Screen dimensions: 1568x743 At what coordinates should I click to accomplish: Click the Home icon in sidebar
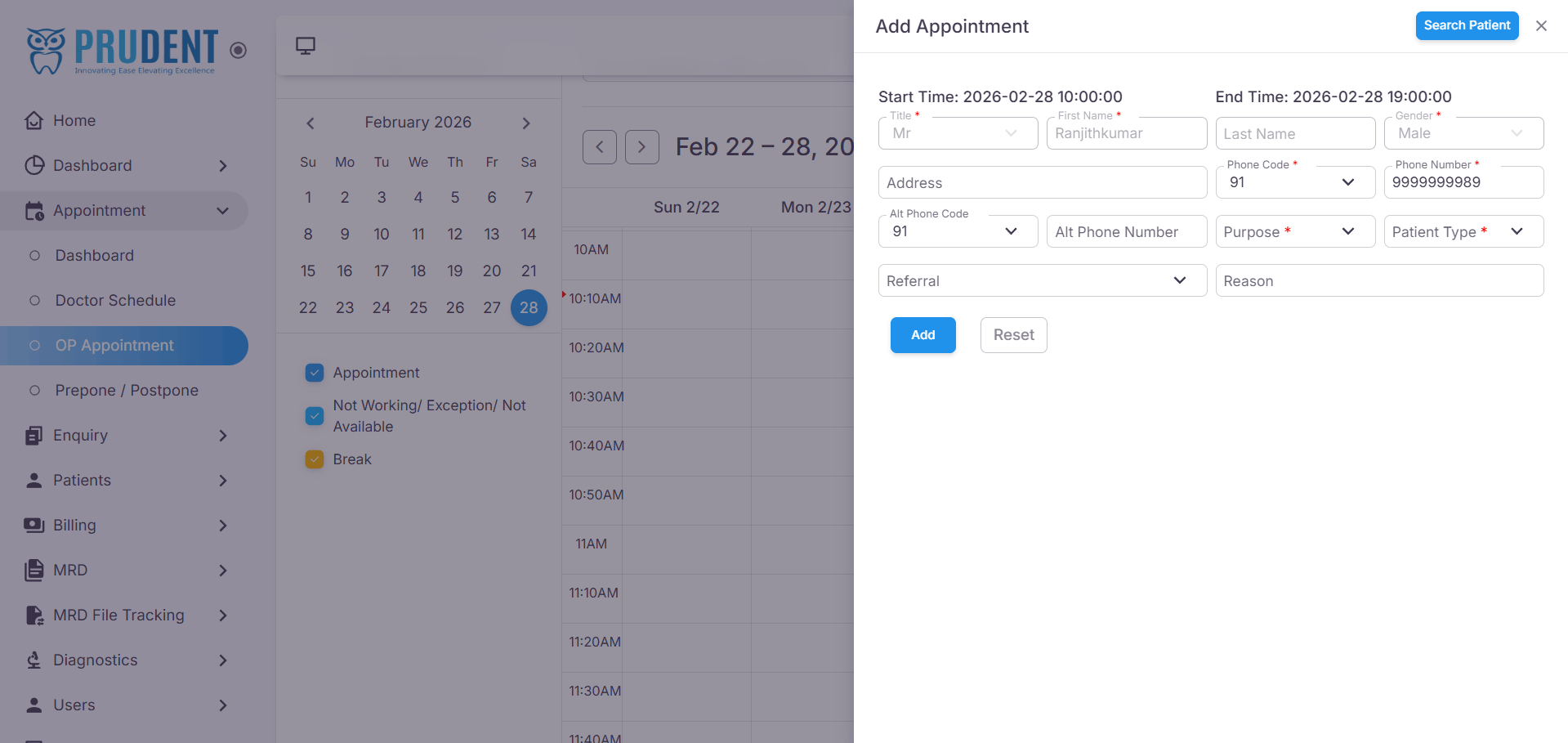point(34,120)
